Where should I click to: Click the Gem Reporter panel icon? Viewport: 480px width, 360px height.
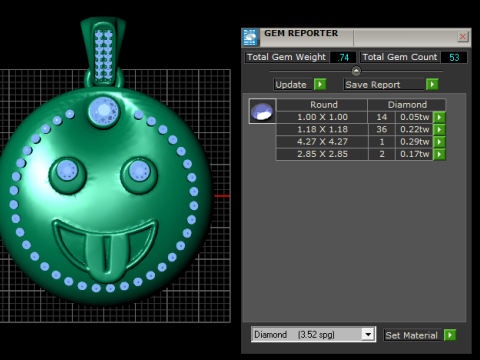click(250, 37)
